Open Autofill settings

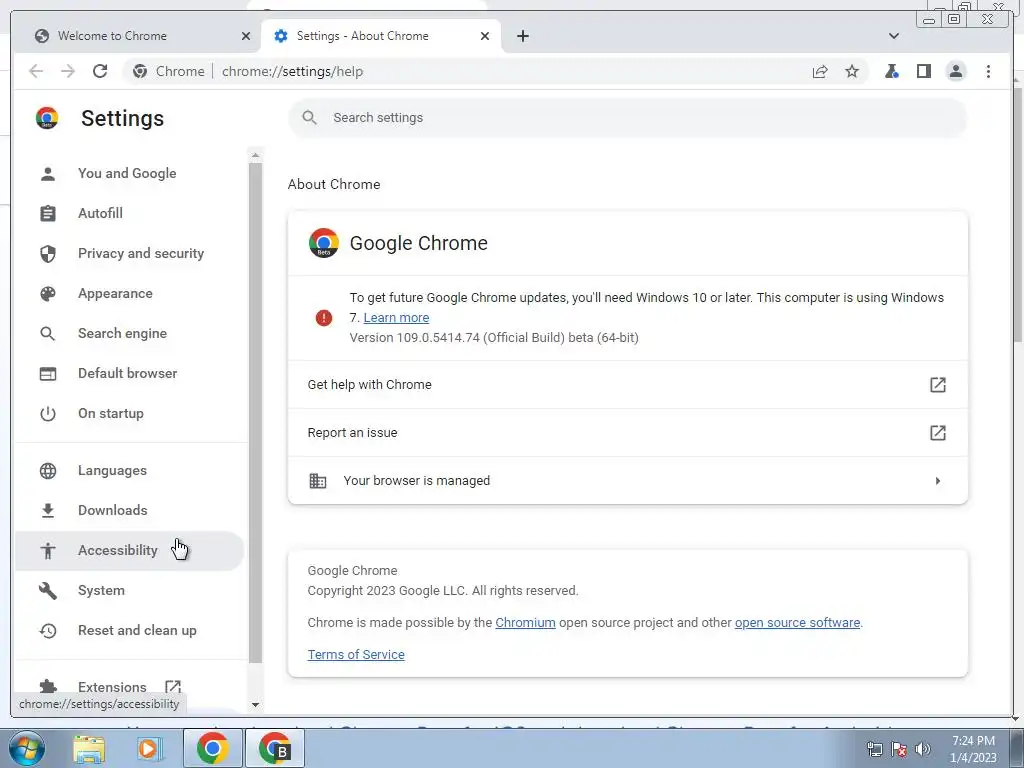[x=129, y=214]
